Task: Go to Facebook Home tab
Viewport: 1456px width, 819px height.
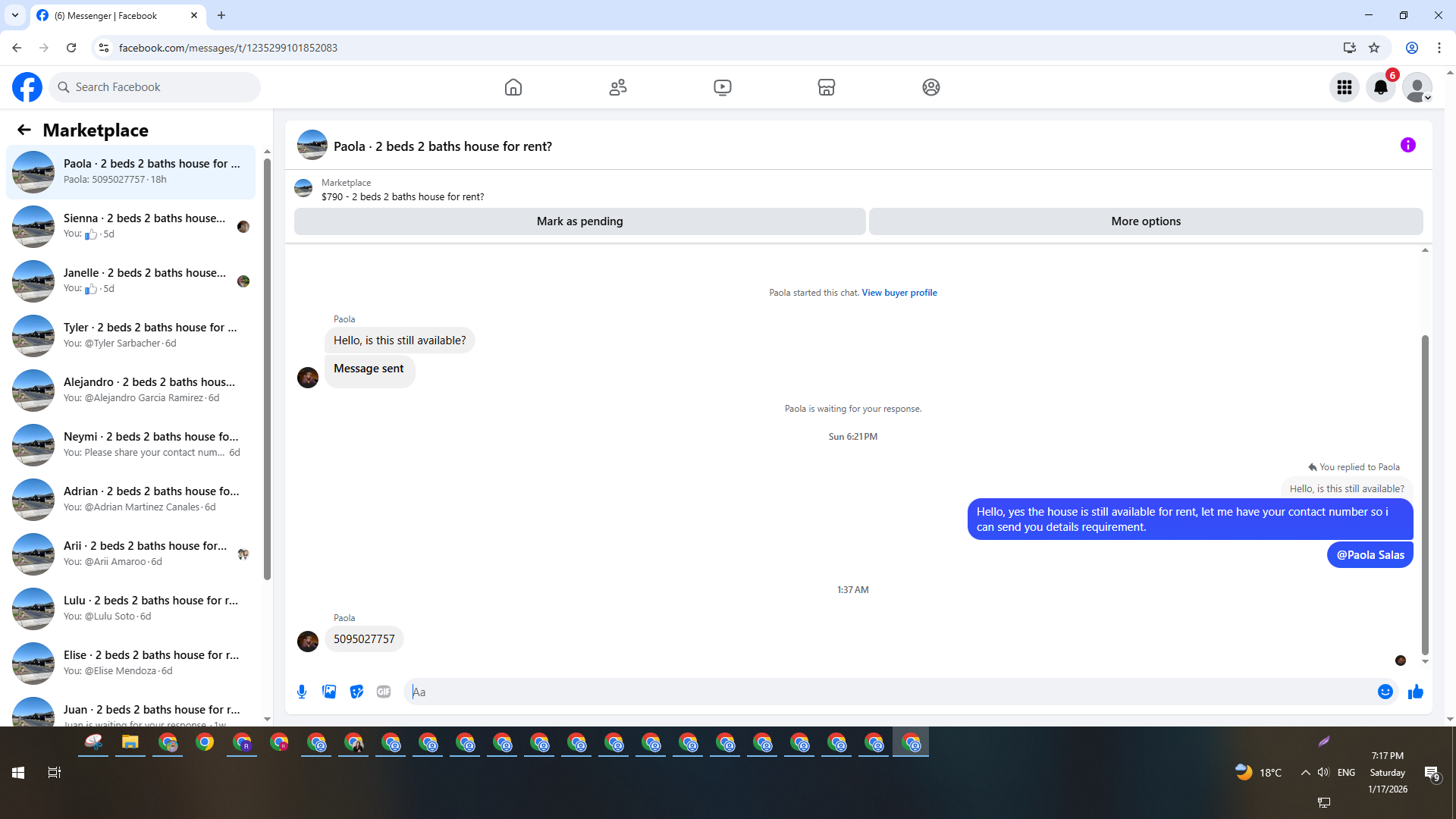Action: click(513, 87)
